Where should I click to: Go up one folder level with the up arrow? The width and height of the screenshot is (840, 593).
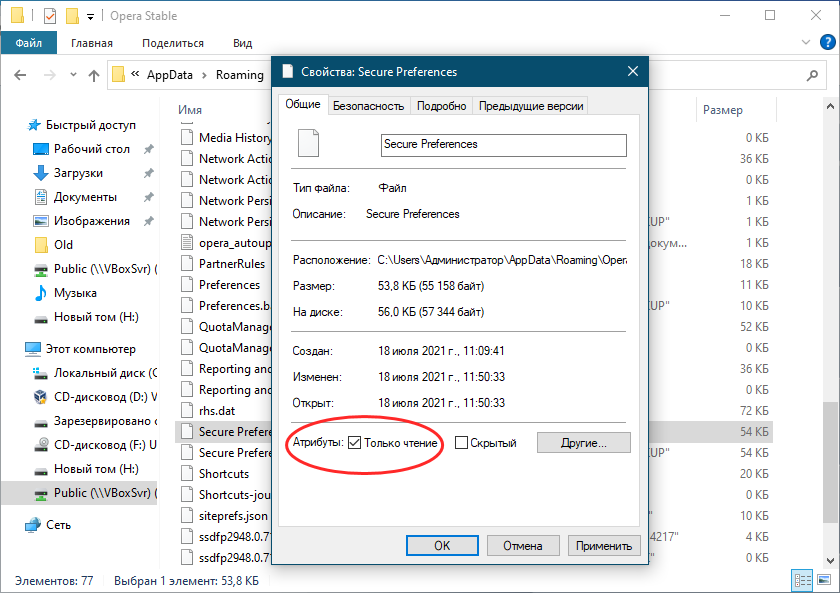pos(94,75)
